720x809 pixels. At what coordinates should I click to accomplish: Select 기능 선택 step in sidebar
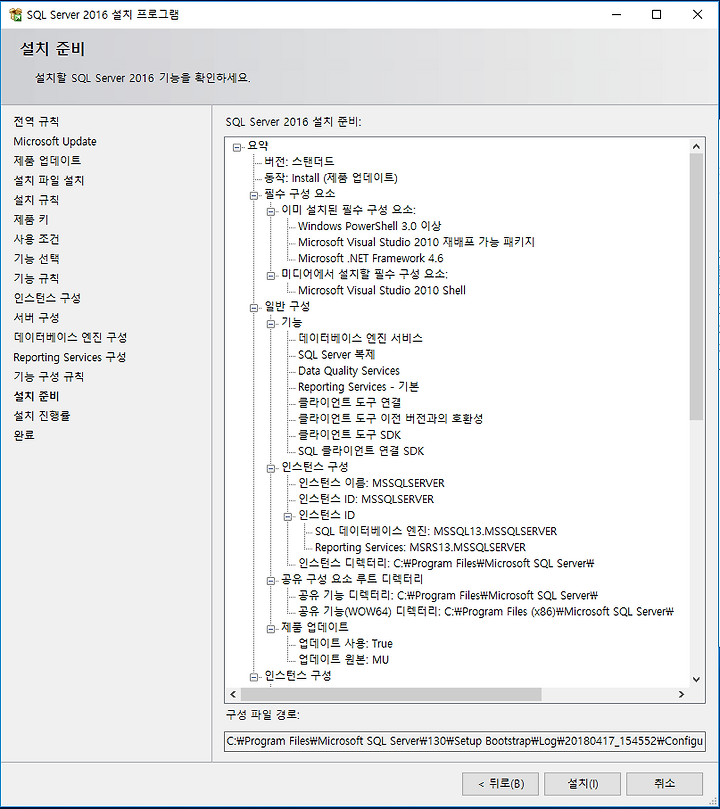(x=36, y=259)
